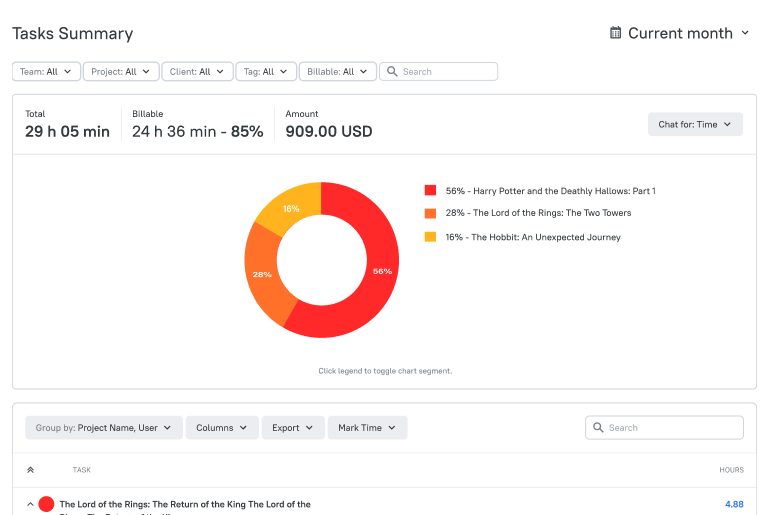Collapse the Return of the King row
The height and width of the screenshot is (515, 776).
coord(30,504)
